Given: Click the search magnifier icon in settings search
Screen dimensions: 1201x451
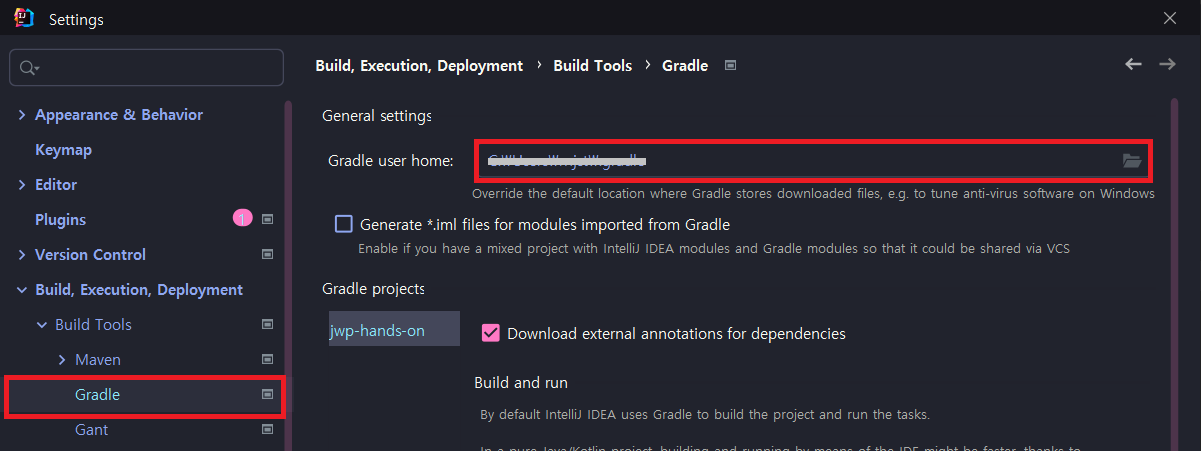Looking at the screenshot, I should (28, 68).
